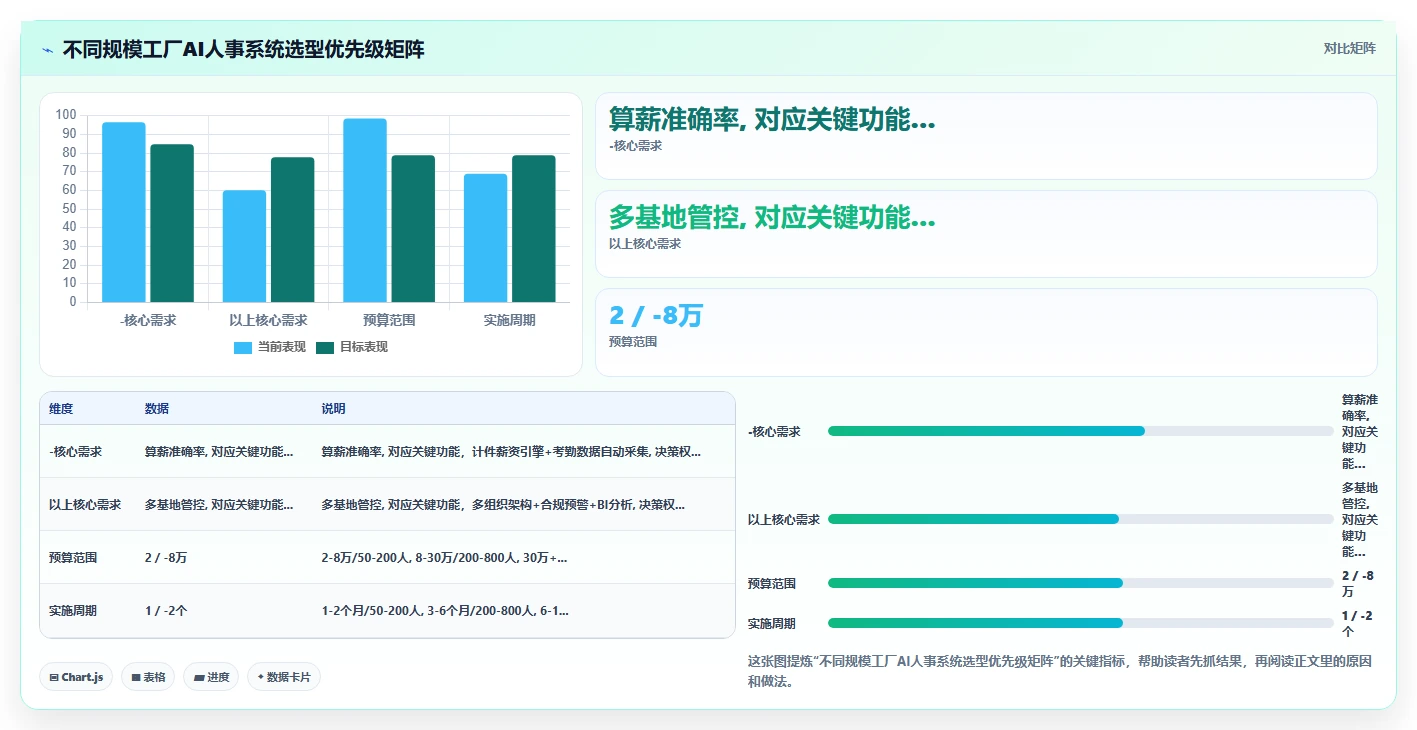This screenshot has width=1417, height=730.
Task: Click the dark green bar for 以上核心需求
Action: point(292,230)
